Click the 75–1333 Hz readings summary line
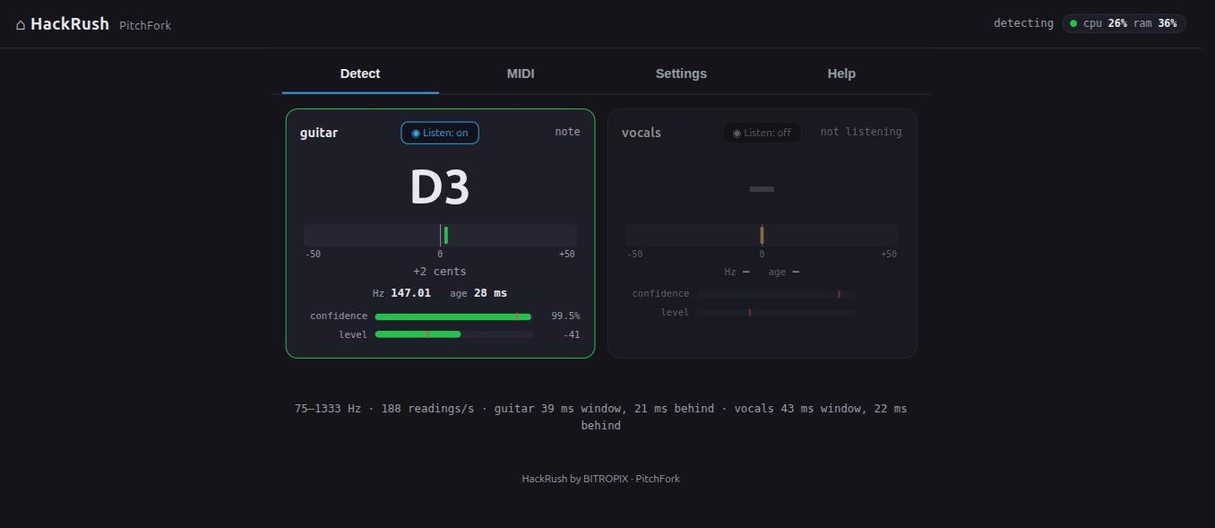Image resolution: width=1215 pixels, height=528 pixels. [601, 417]
